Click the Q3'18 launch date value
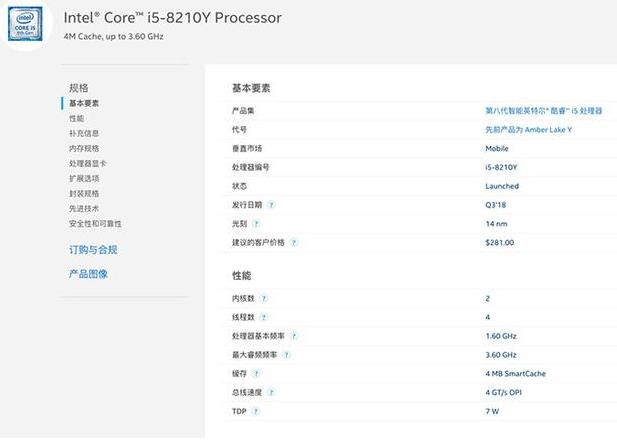Image resolution: width=617 pixels, height=444 pixels. coord(496,205)
